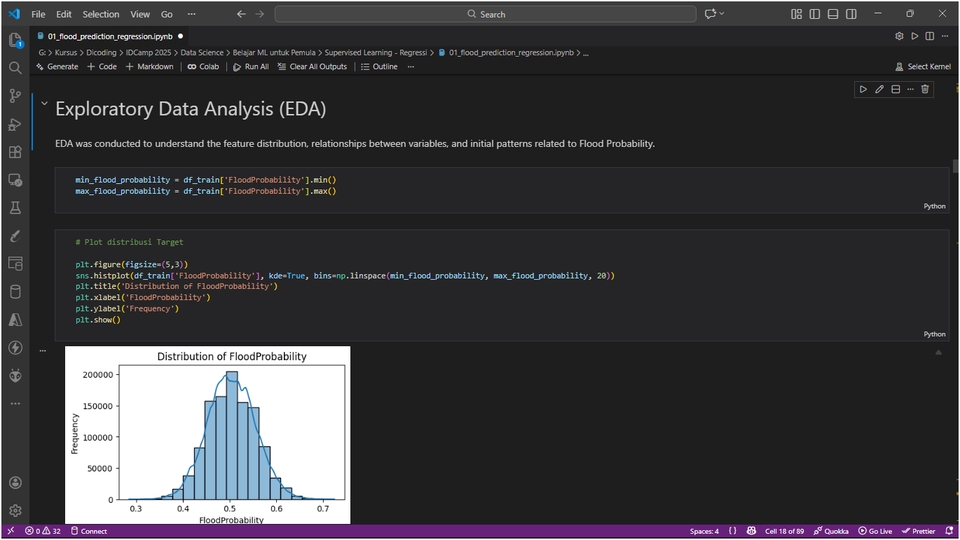Open the Run and Debug view
This screenshot has width=960, height=540.
click(x=15, y=124)
